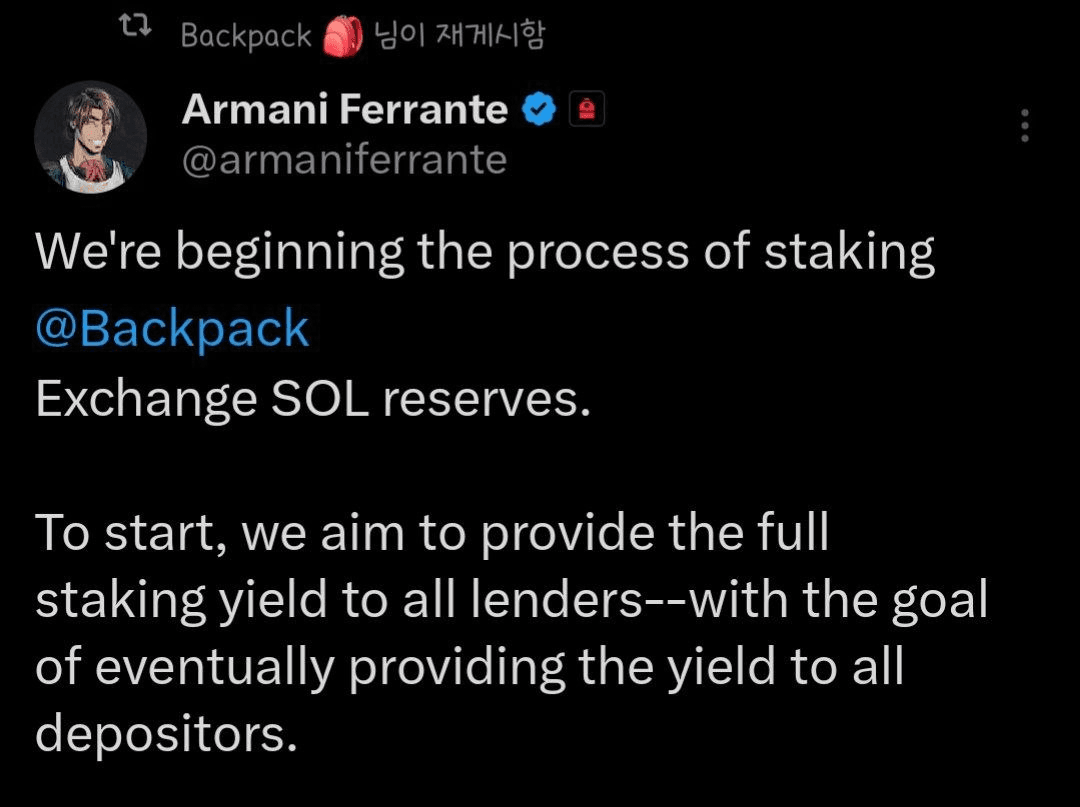Click the word "SOL" in the post
Screen dimensions: 1080x807
pos(320,399)
